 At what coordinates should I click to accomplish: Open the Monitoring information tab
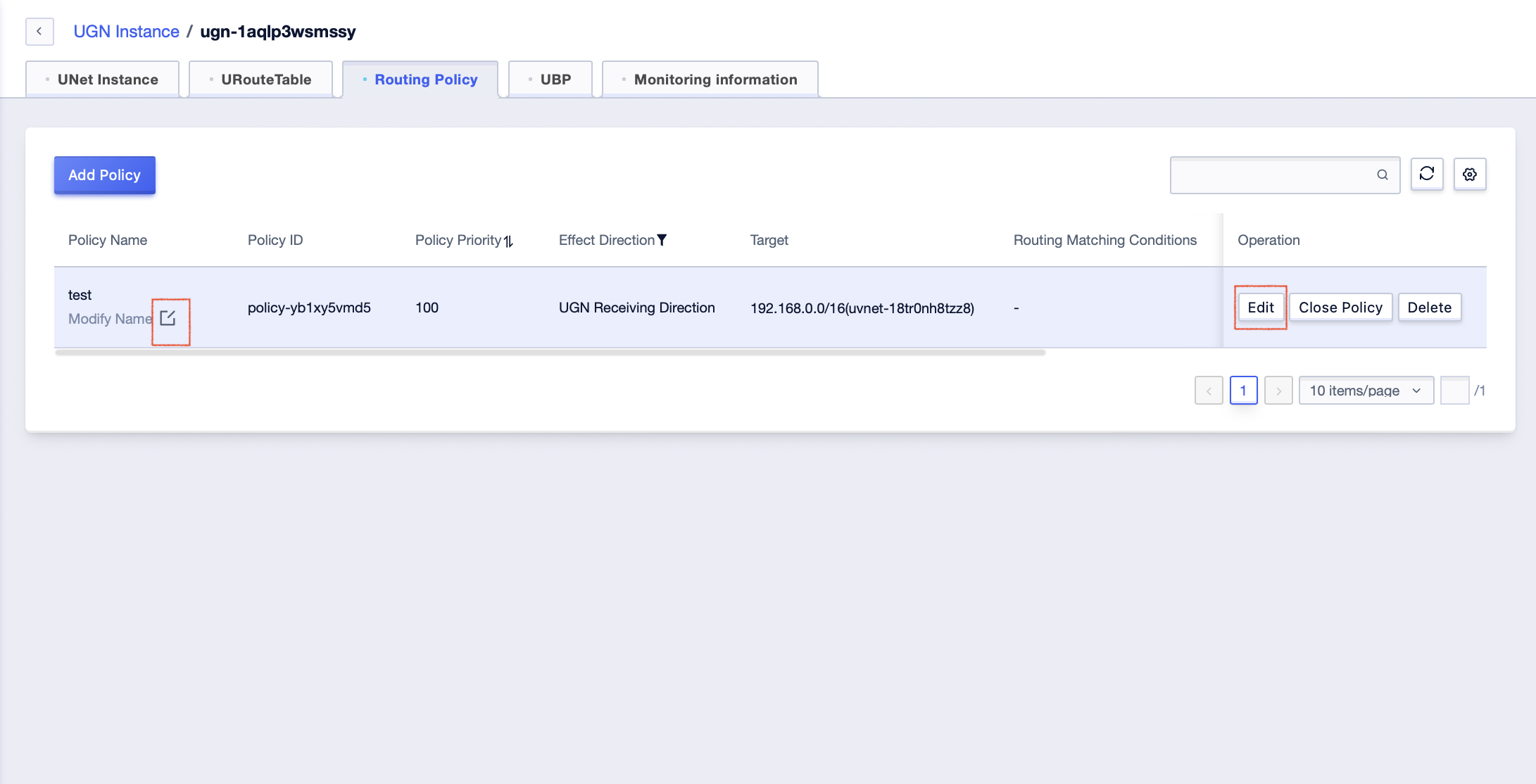[710, 80]
